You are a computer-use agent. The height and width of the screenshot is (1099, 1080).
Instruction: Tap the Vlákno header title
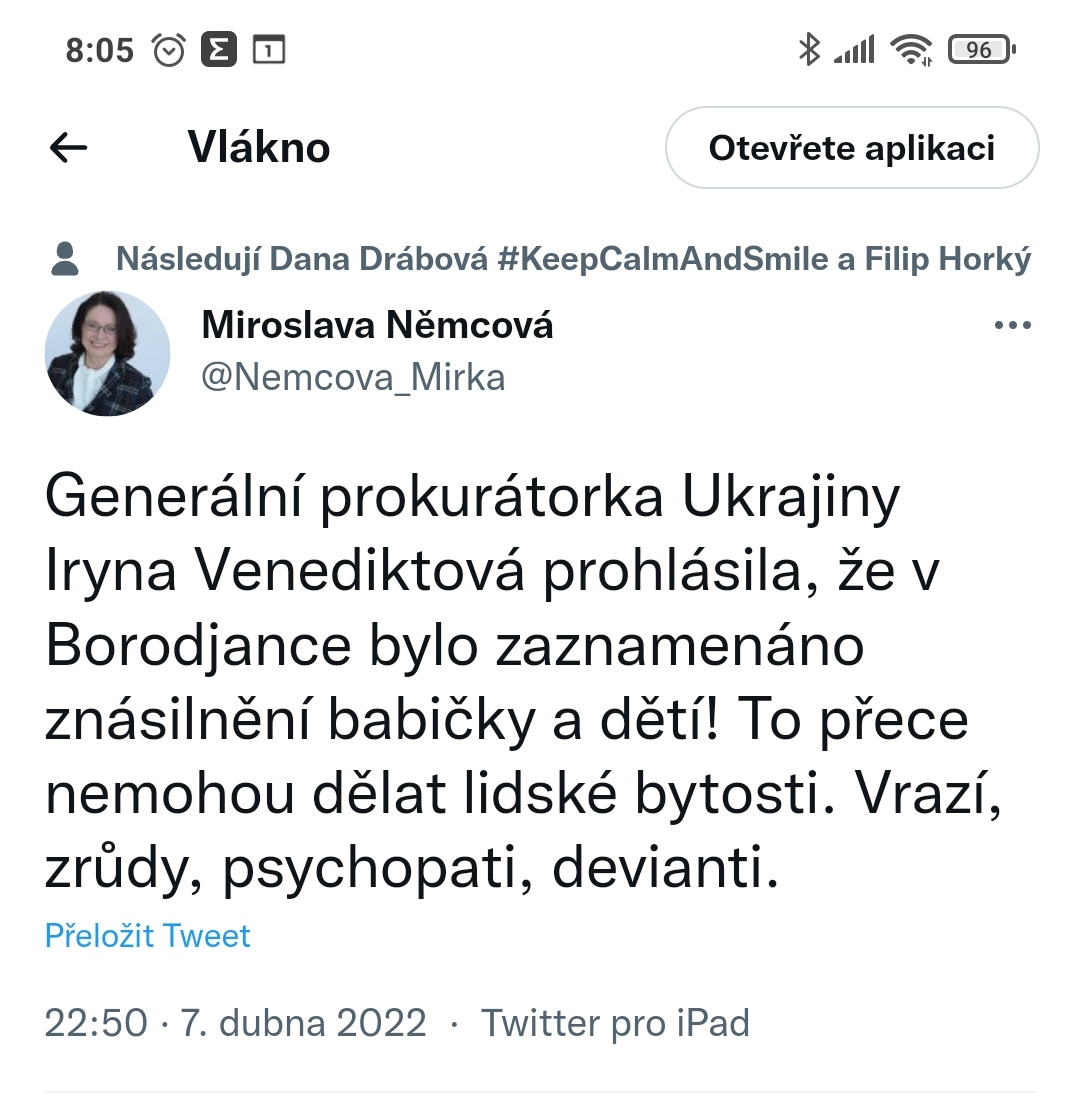pyautogui.click(x=259, y=148)
